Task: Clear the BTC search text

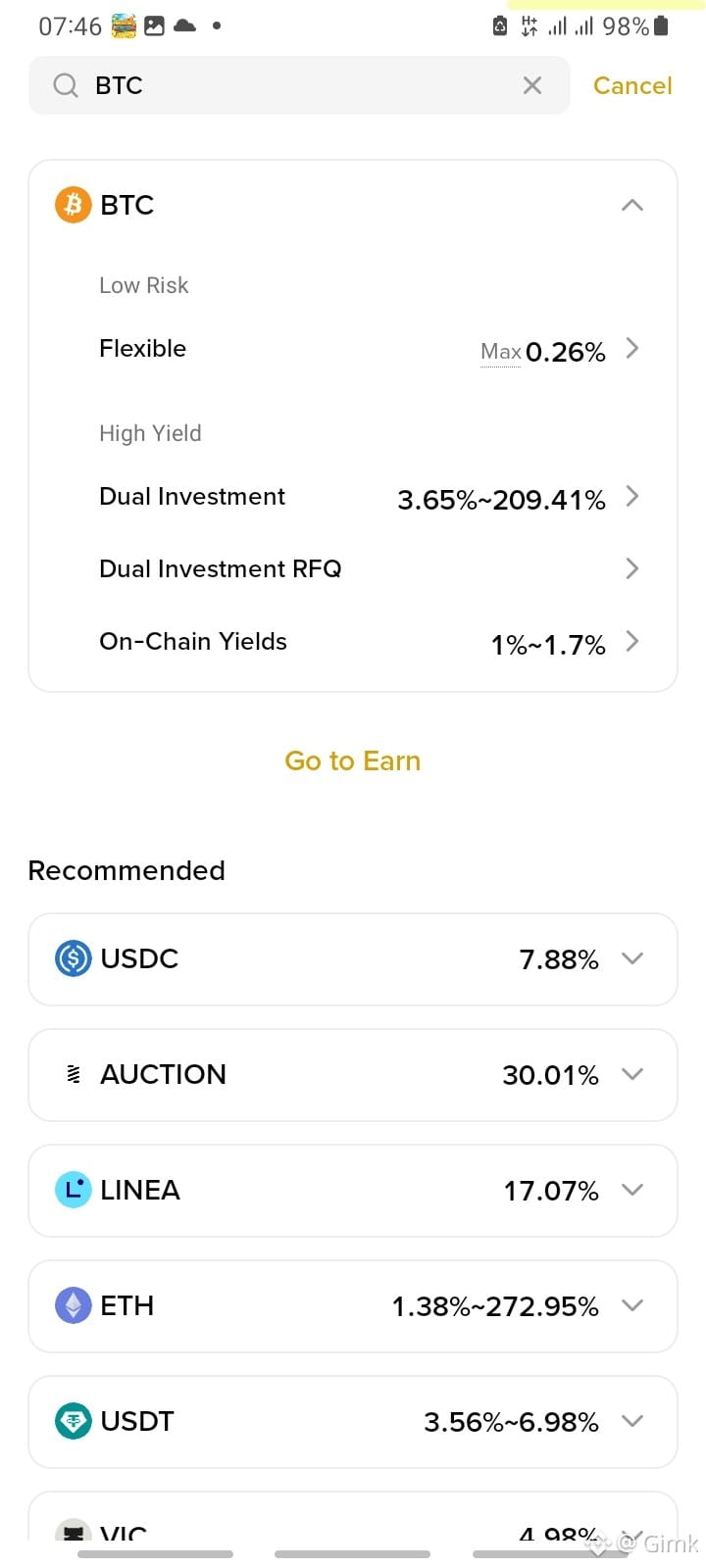Action: click(532, 86)
